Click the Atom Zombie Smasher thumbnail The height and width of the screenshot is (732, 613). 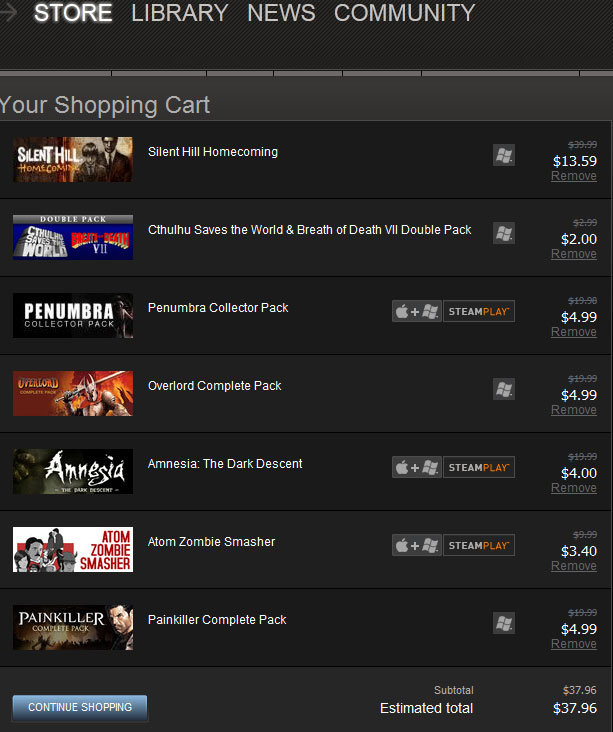pos(73,549)
